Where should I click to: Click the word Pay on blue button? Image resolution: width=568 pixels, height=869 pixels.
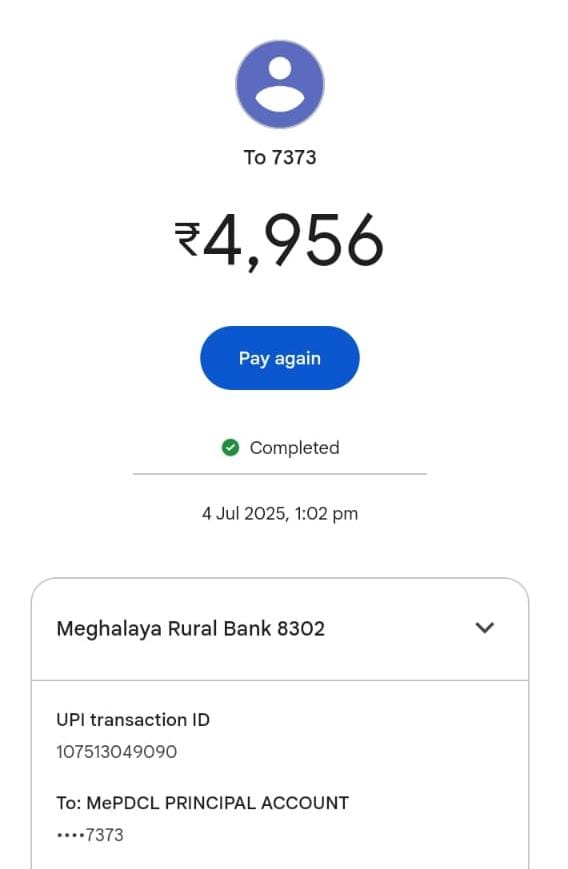coord(254,359)
